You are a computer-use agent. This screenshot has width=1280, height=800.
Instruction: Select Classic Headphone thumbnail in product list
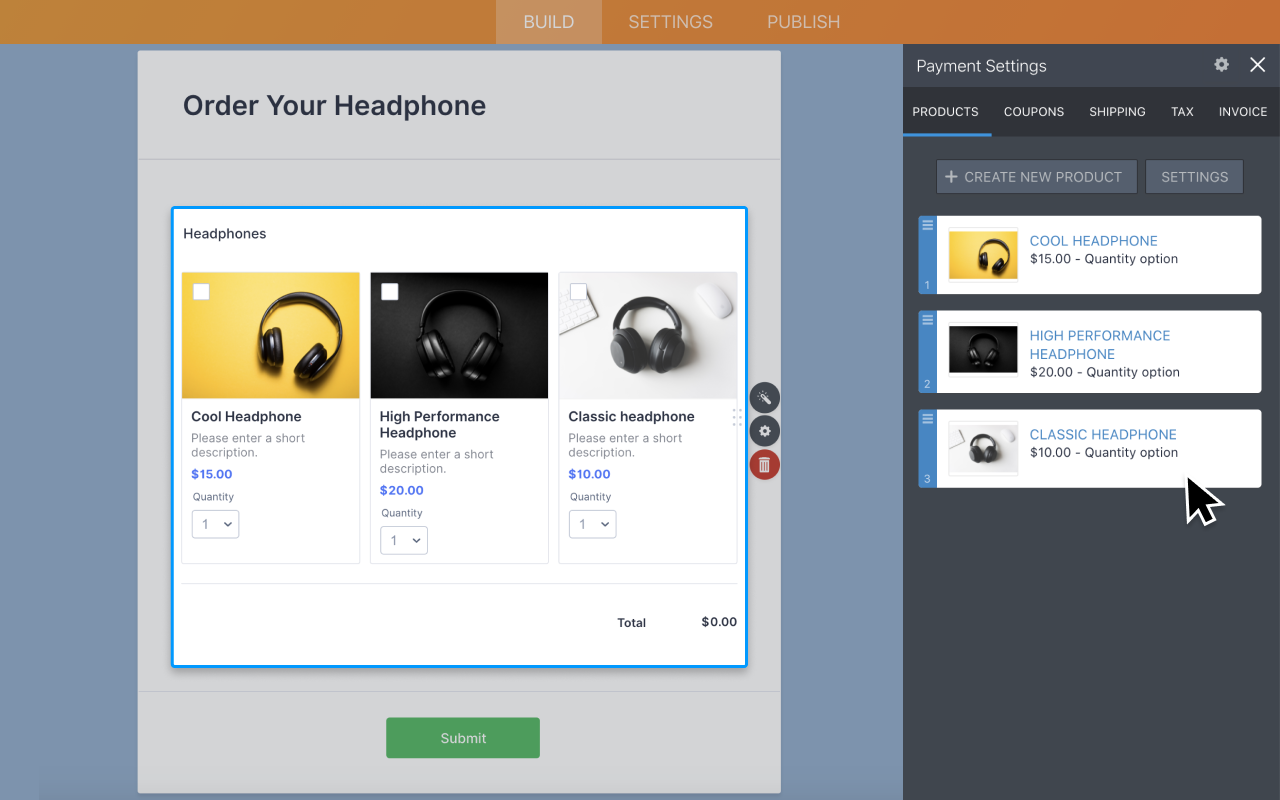(983, 448)
